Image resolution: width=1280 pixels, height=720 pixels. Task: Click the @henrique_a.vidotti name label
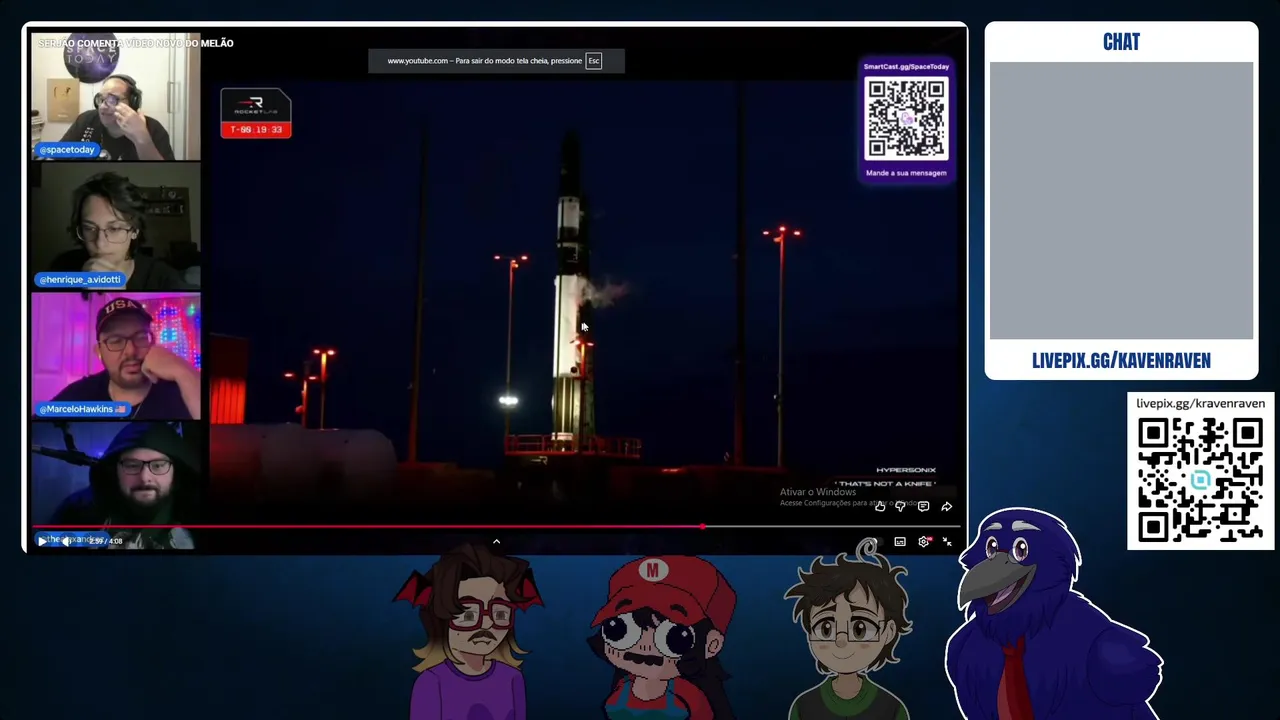point(80,280)
